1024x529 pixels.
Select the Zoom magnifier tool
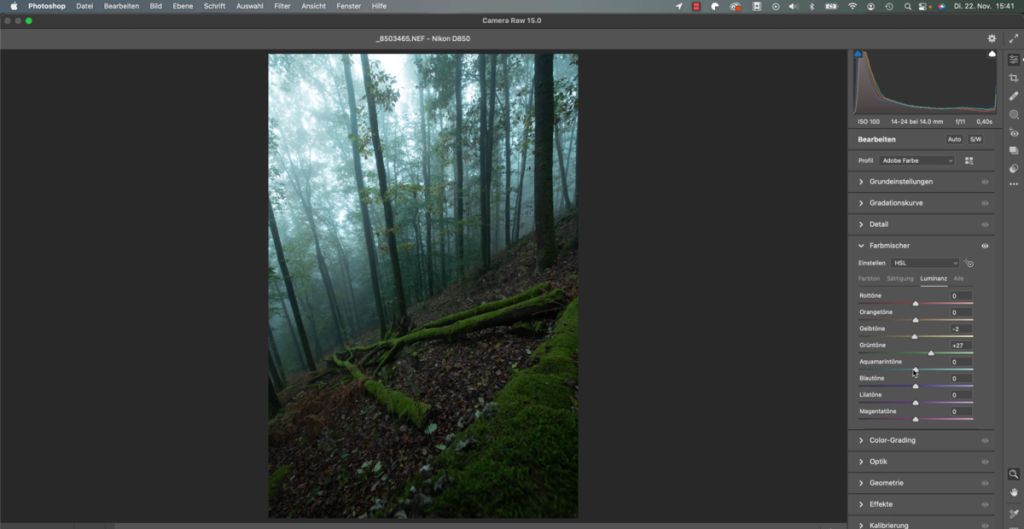pyautogui.click(x=1014, y=474)
